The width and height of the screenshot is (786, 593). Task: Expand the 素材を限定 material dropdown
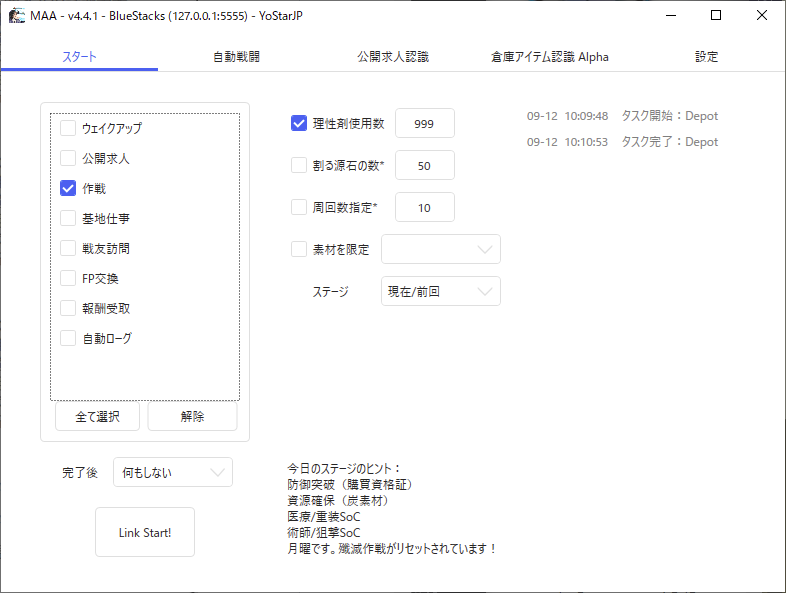(x=441, y=249)
